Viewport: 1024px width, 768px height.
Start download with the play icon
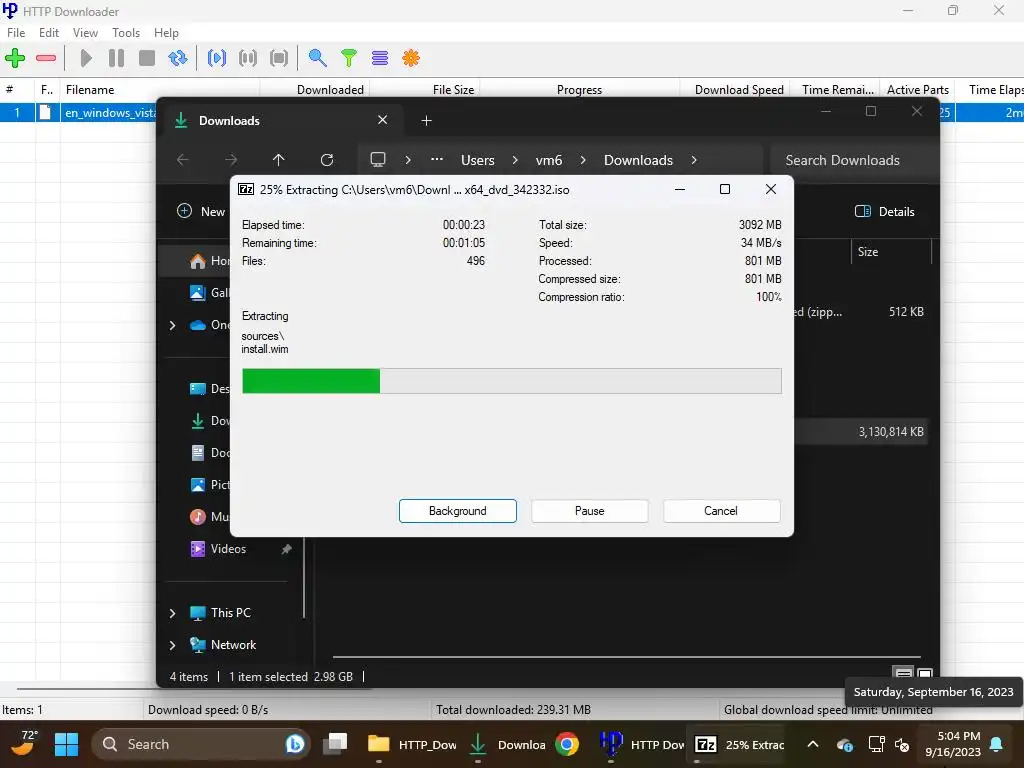click(x=86, y=58)
